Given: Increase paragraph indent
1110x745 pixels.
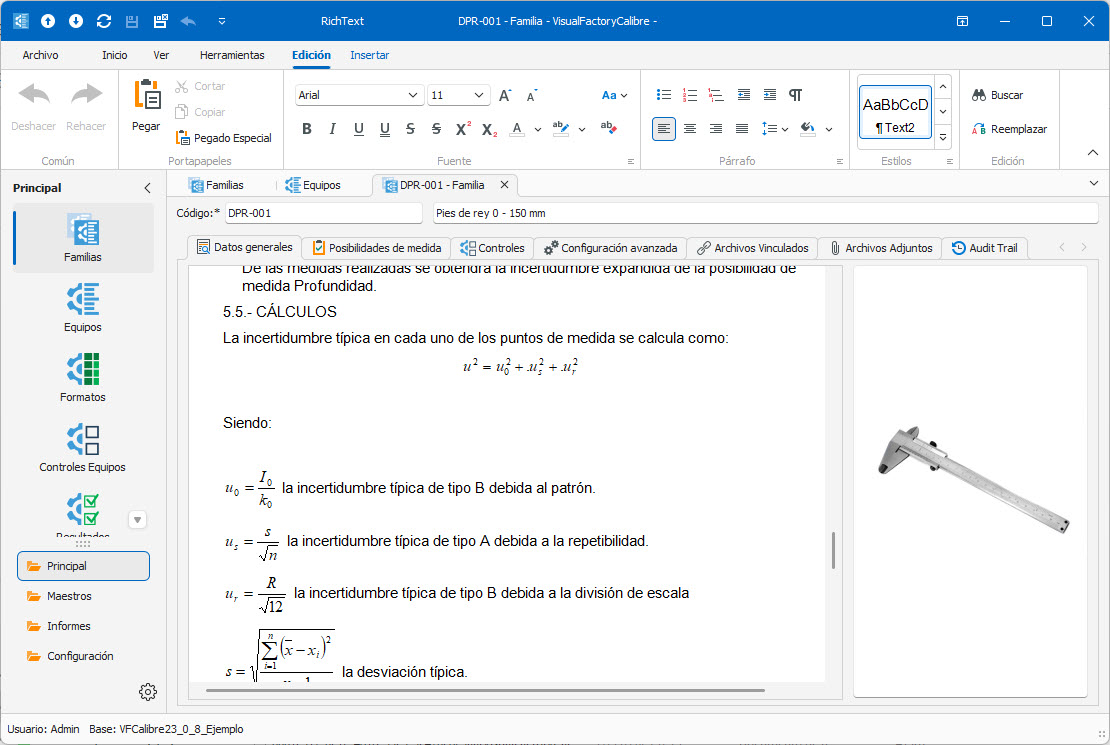Looking at the screenshot, I should click(x=769, y=95).
